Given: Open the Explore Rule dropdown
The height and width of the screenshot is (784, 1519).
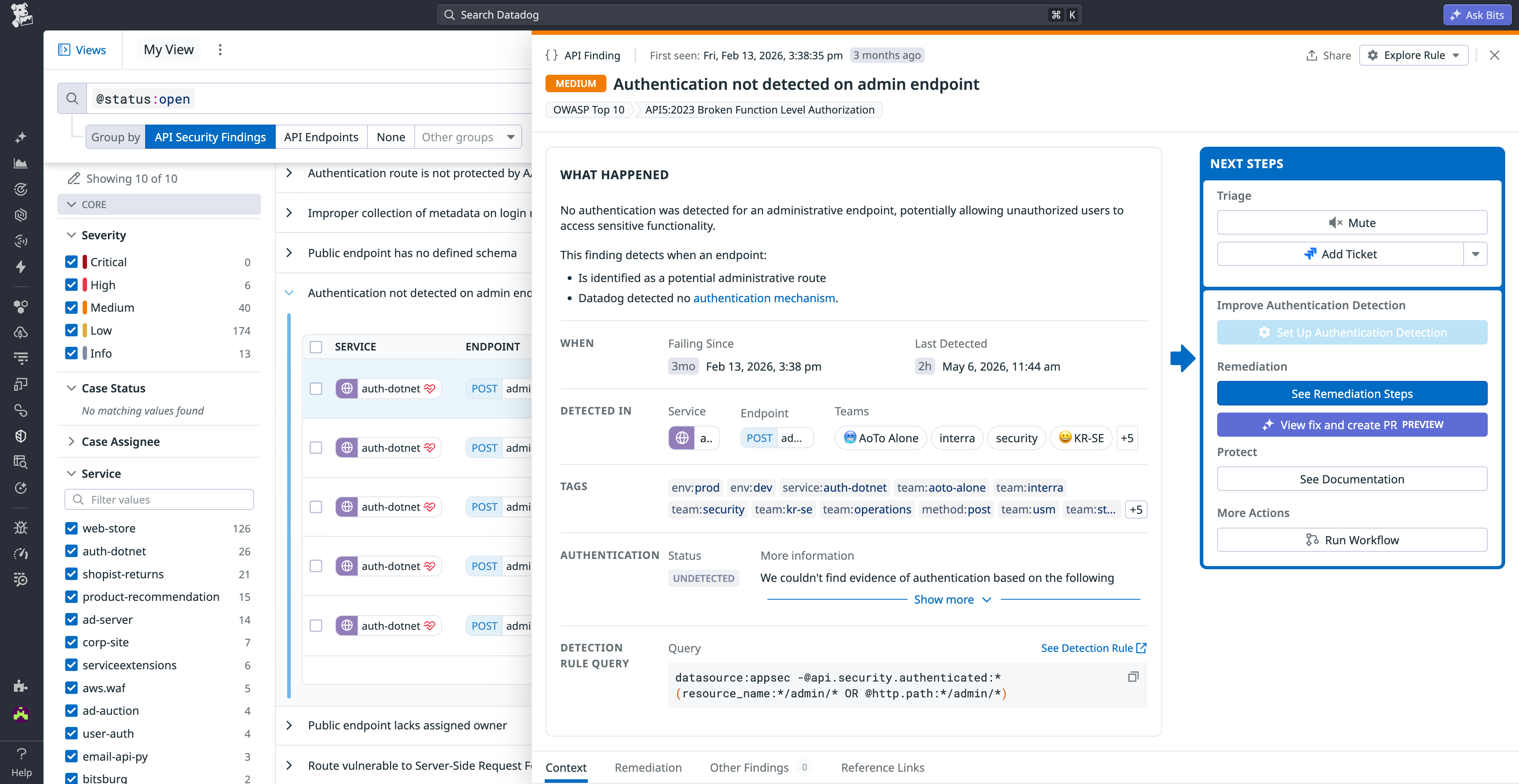Looking at the screenshot, I should coord(1413,55).
